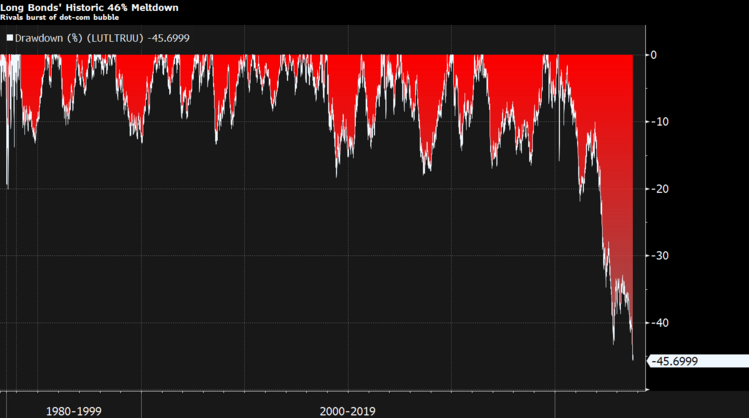Select the chart title 'Long Bonds' Historic 46% Meltdown'

point(89,8)
